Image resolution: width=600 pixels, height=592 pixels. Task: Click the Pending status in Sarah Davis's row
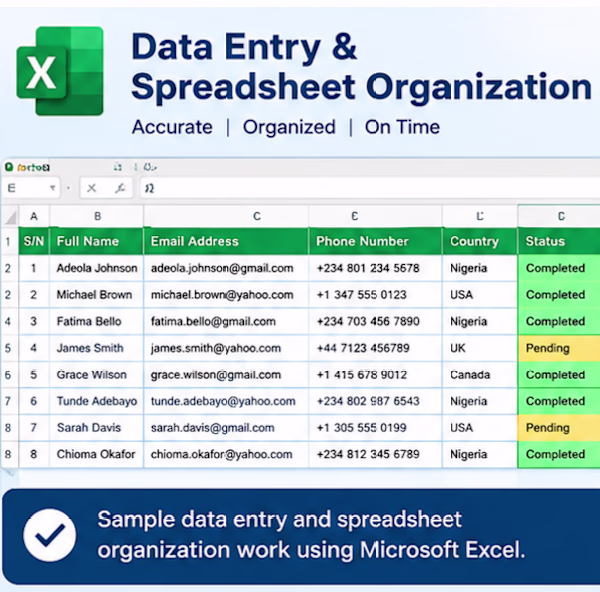559,427
